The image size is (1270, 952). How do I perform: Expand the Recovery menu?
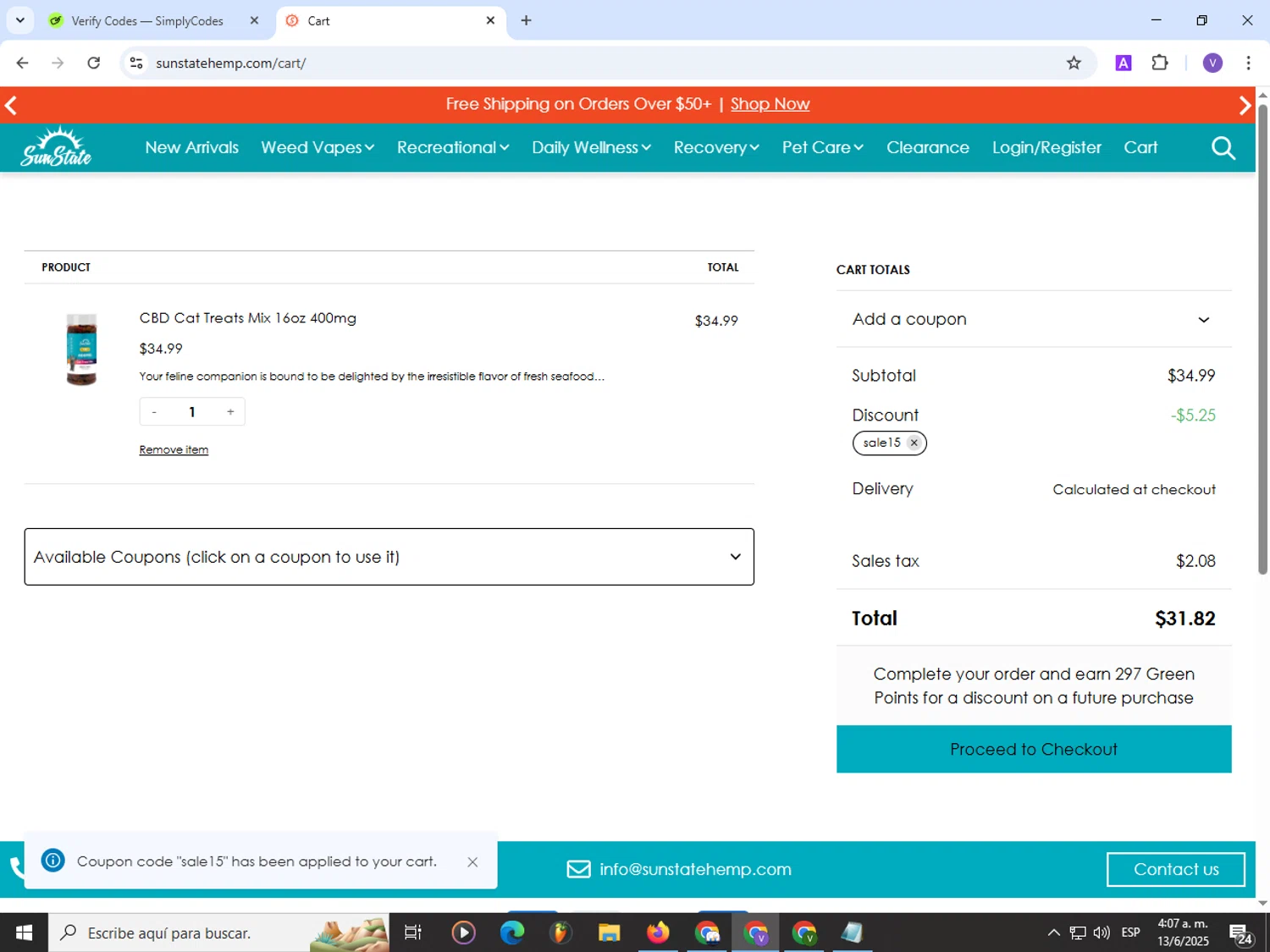click(716, 147)
